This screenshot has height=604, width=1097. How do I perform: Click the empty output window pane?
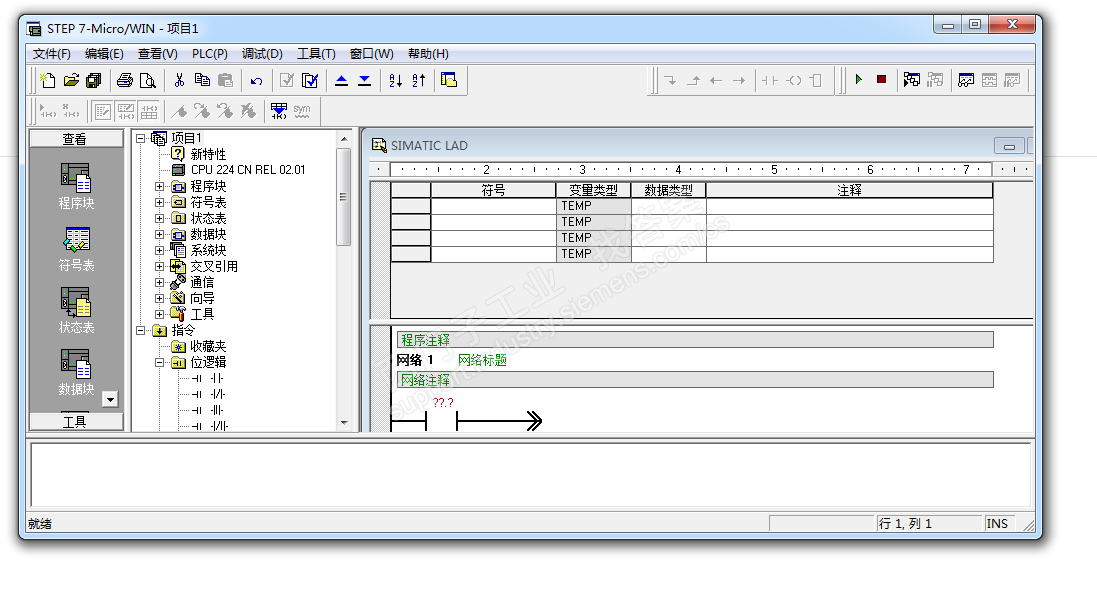530,475
